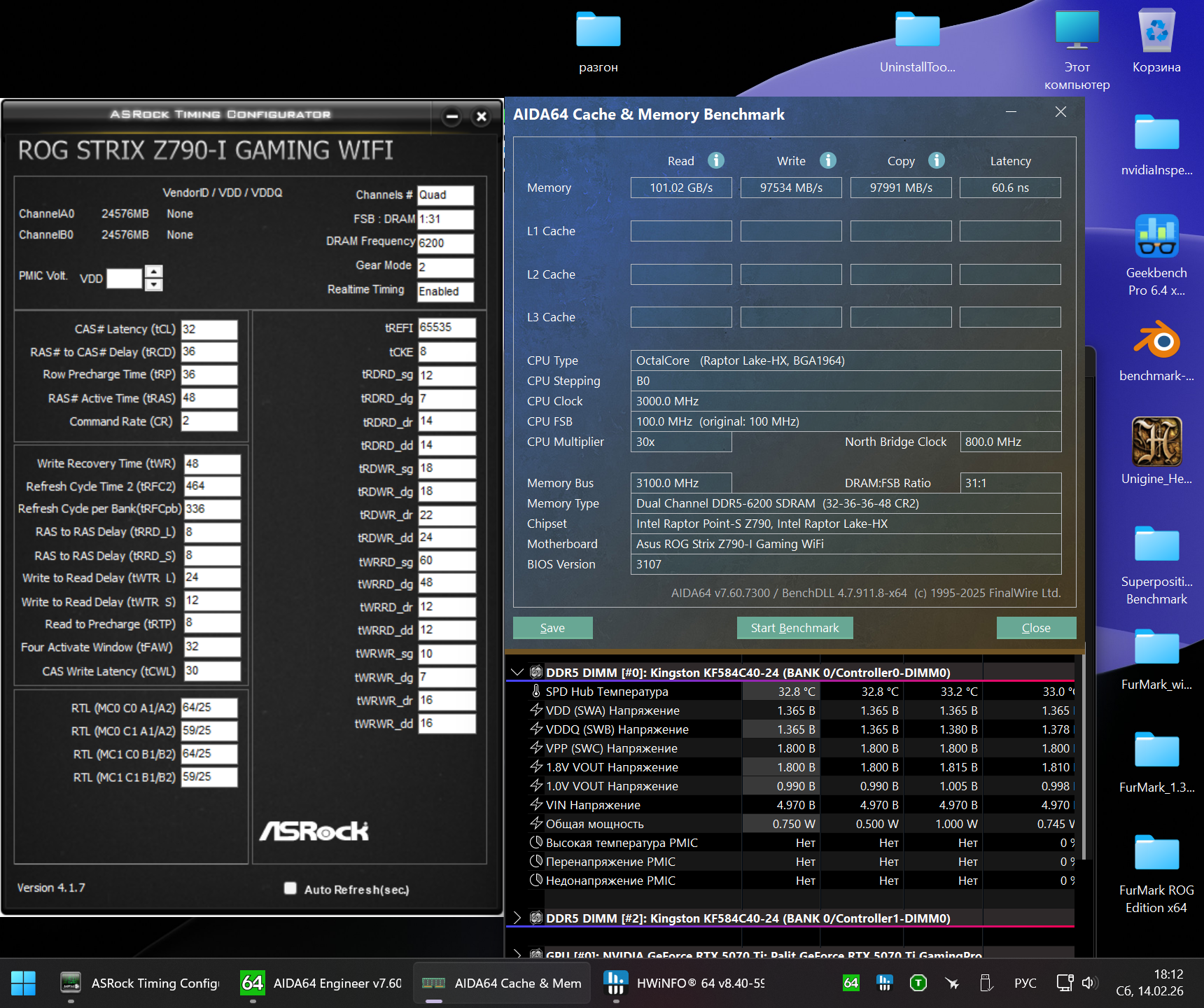Screen dimensions: 1204x1008
Task: Increase the PMIC VDD voltage with the up arrow
Action: point(154,271)
